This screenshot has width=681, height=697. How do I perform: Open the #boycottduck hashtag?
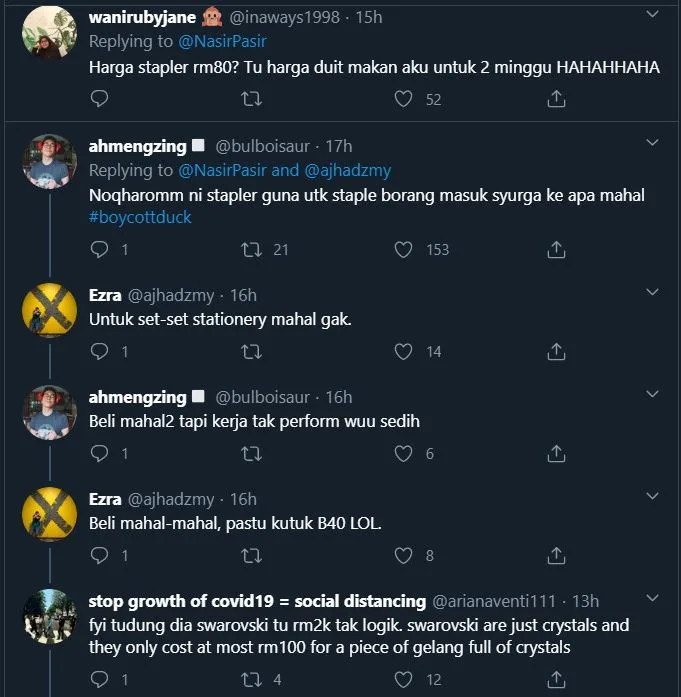click(140, 217)
